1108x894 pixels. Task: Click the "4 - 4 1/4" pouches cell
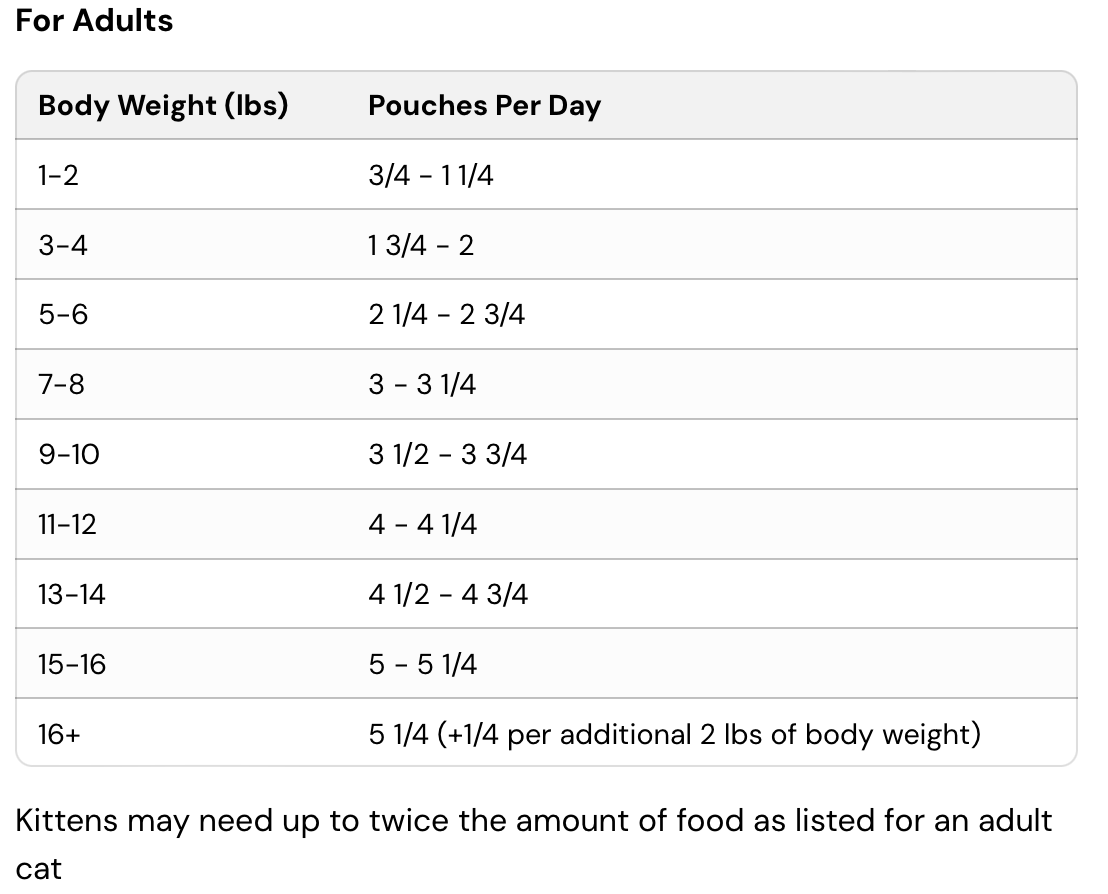(x=422, y=525)
